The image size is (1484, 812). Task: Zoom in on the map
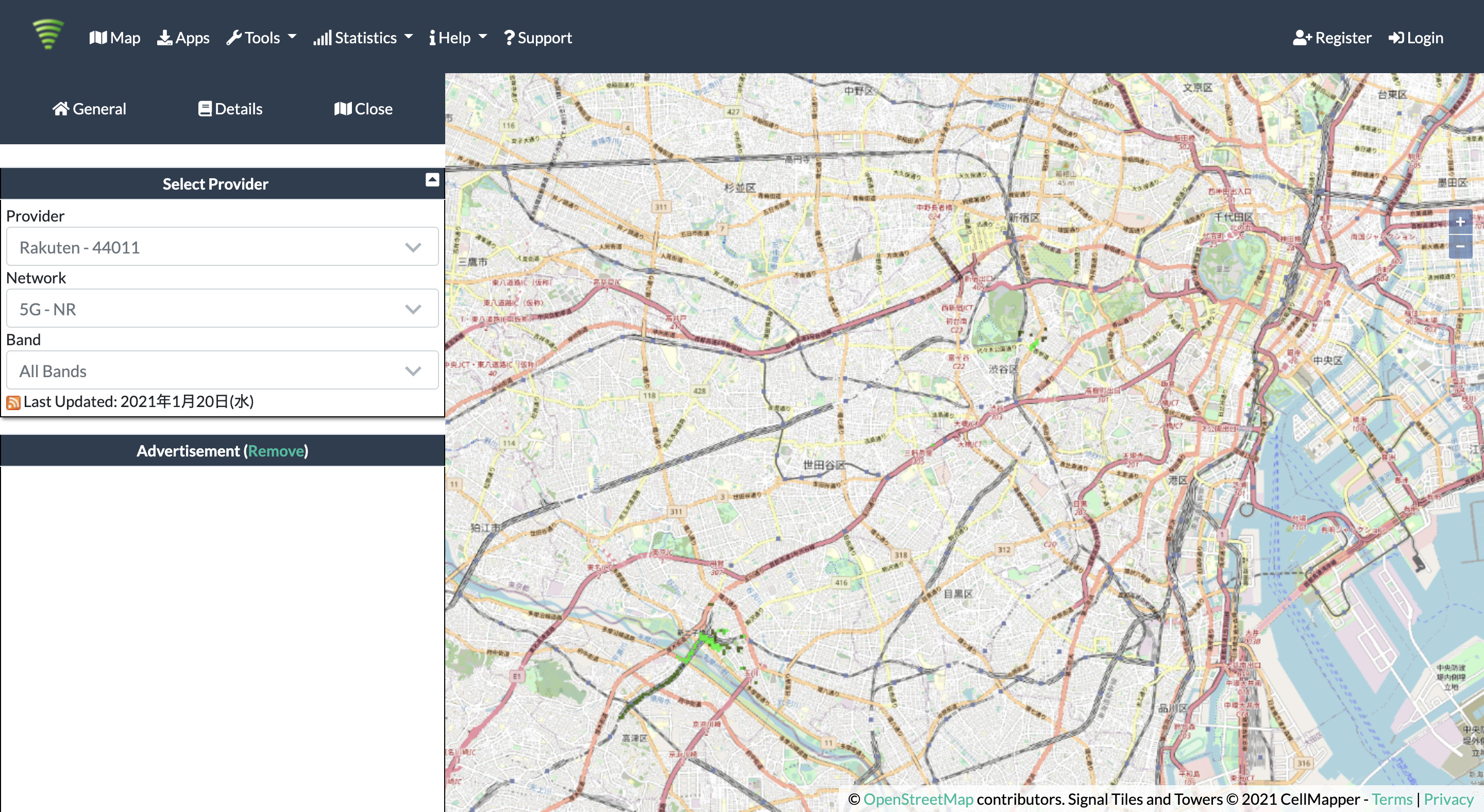tap(1460, 222)
